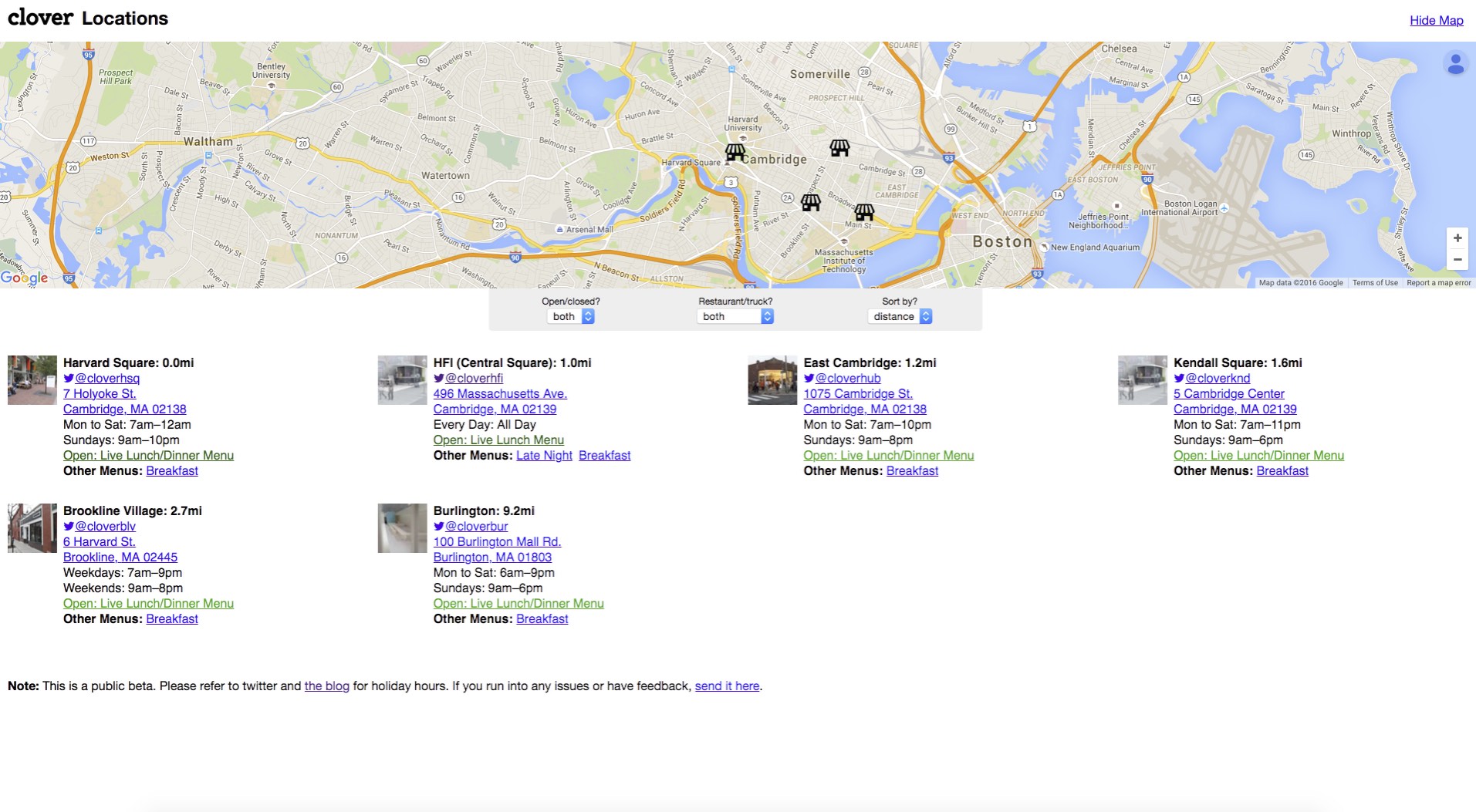This screenshot has width=1476, height=812.
Task: Click the Central Square HFI store marker on map
Action: [x=810, y=202]
